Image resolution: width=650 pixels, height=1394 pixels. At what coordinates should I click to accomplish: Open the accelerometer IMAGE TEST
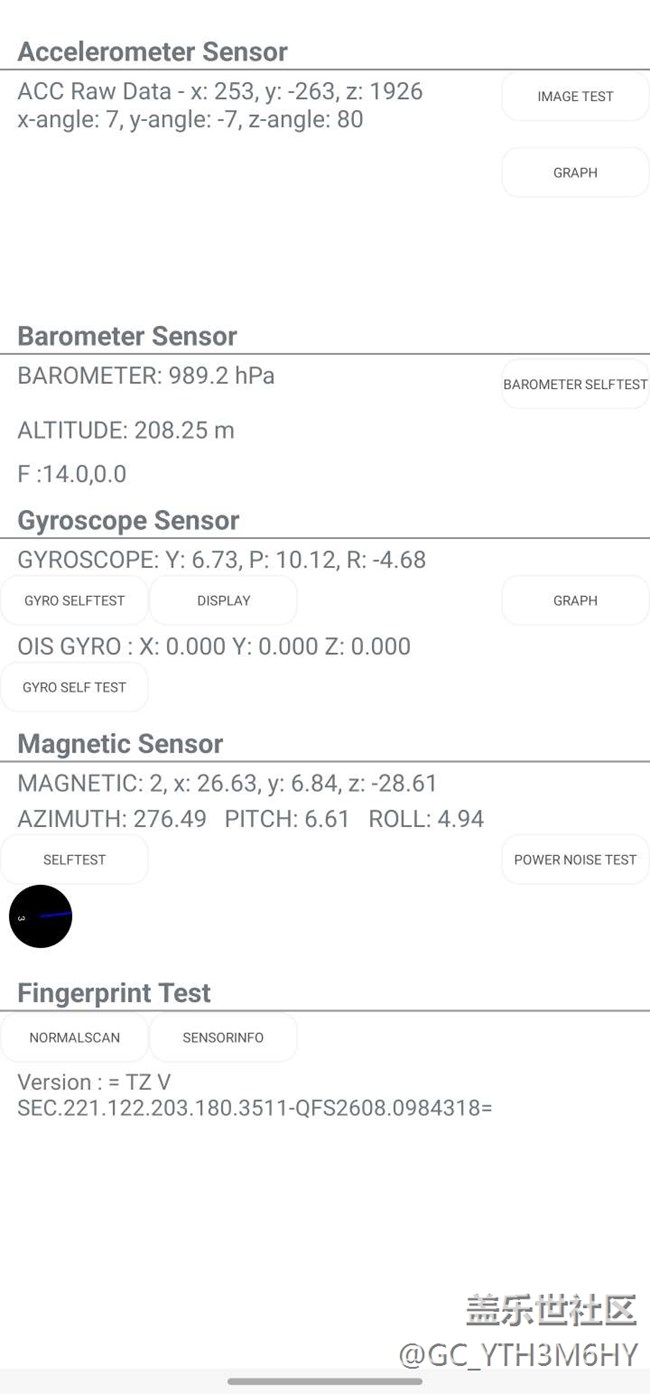click(x=575, y=97)
